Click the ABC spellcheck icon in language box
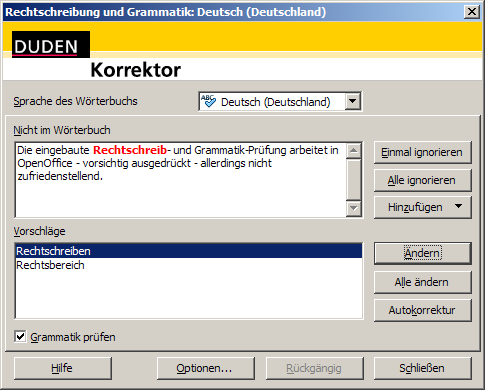The image size is (485, 390). [x=209, y=101]
